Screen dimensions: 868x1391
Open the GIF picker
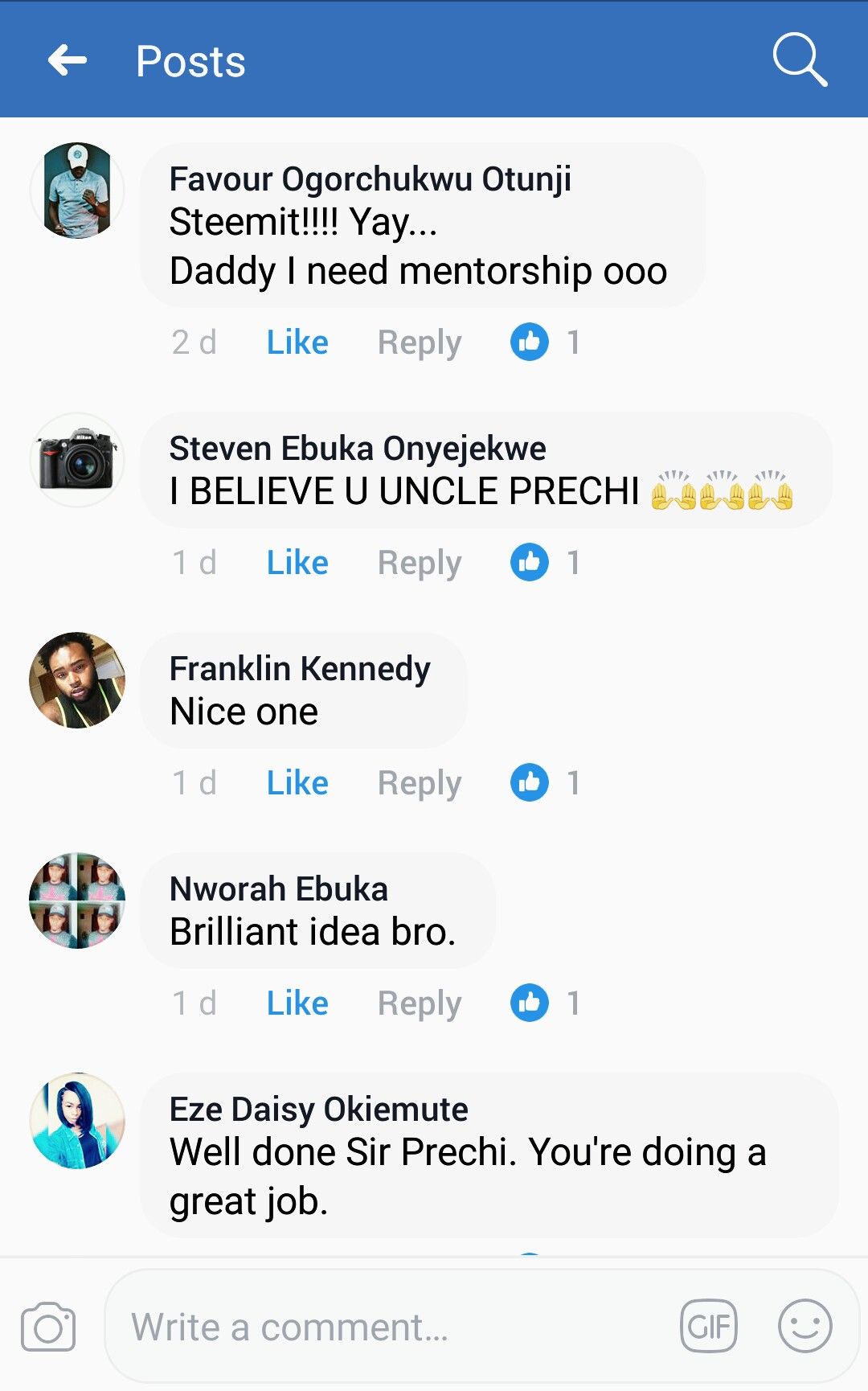pos(708,1326)
